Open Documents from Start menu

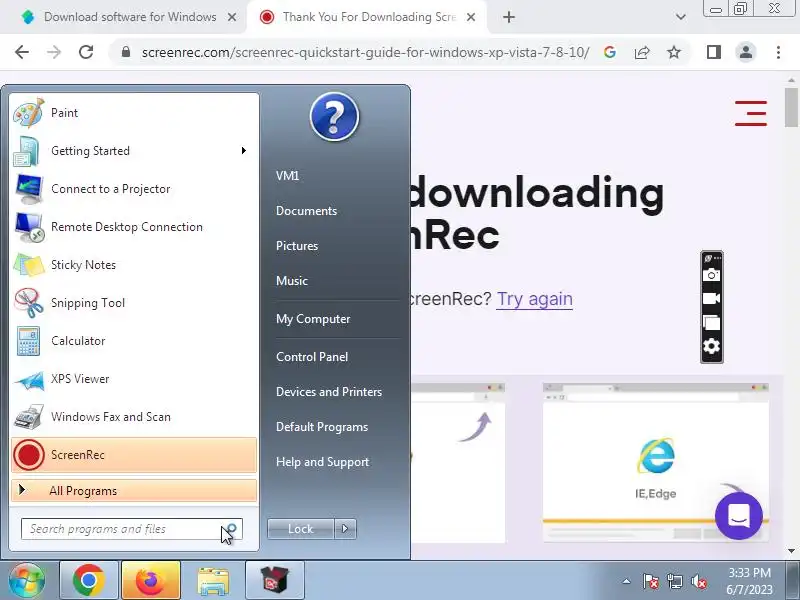pos(306,211)
